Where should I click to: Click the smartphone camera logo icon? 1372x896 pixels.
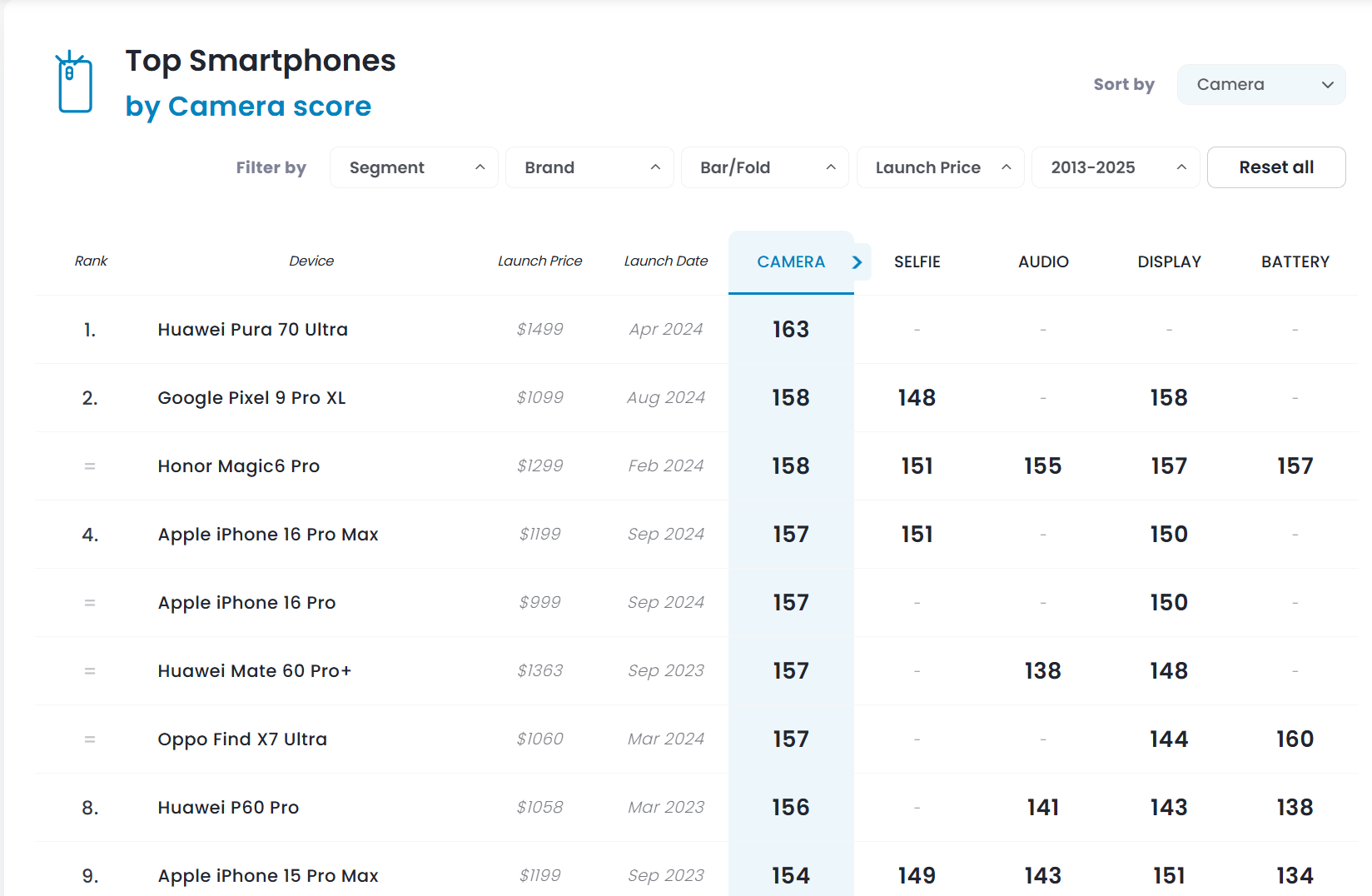(x=74, y=82)
